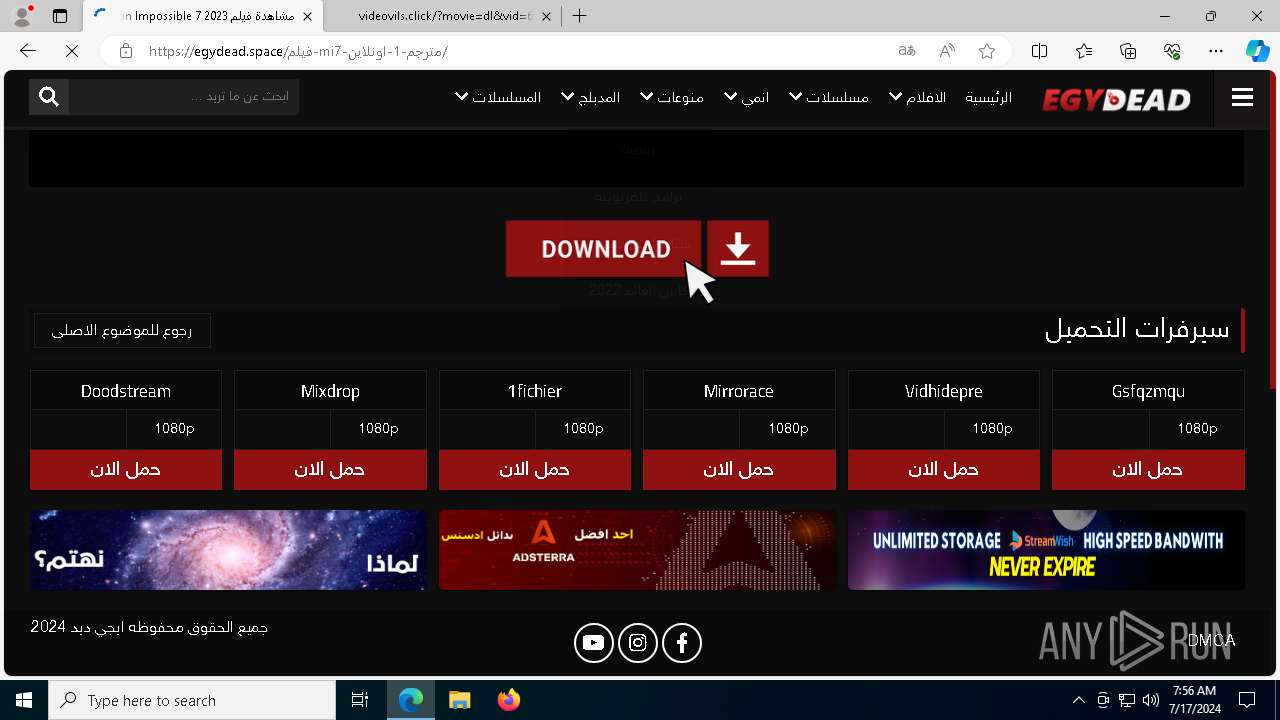This screenshot has width=1280, height=720.
Task: Launch File Explorer from taskbar
Action: click(459, 700)
